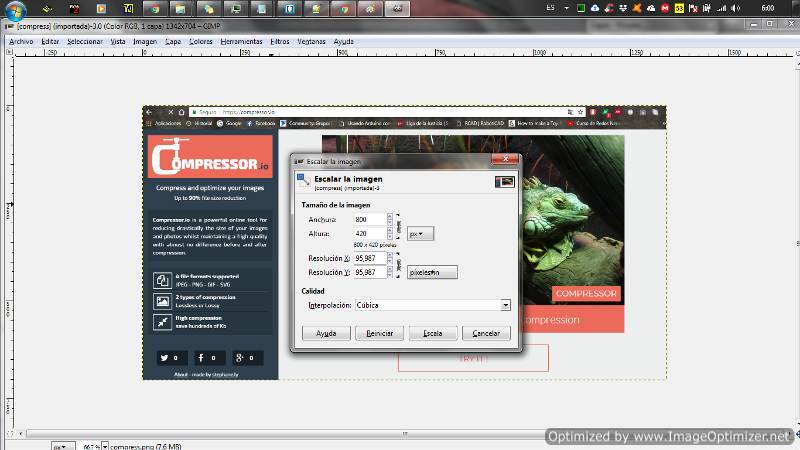Click the Twitter share icon in canvas image
Viewport: 800px width, 450px height.
point(171,358)
